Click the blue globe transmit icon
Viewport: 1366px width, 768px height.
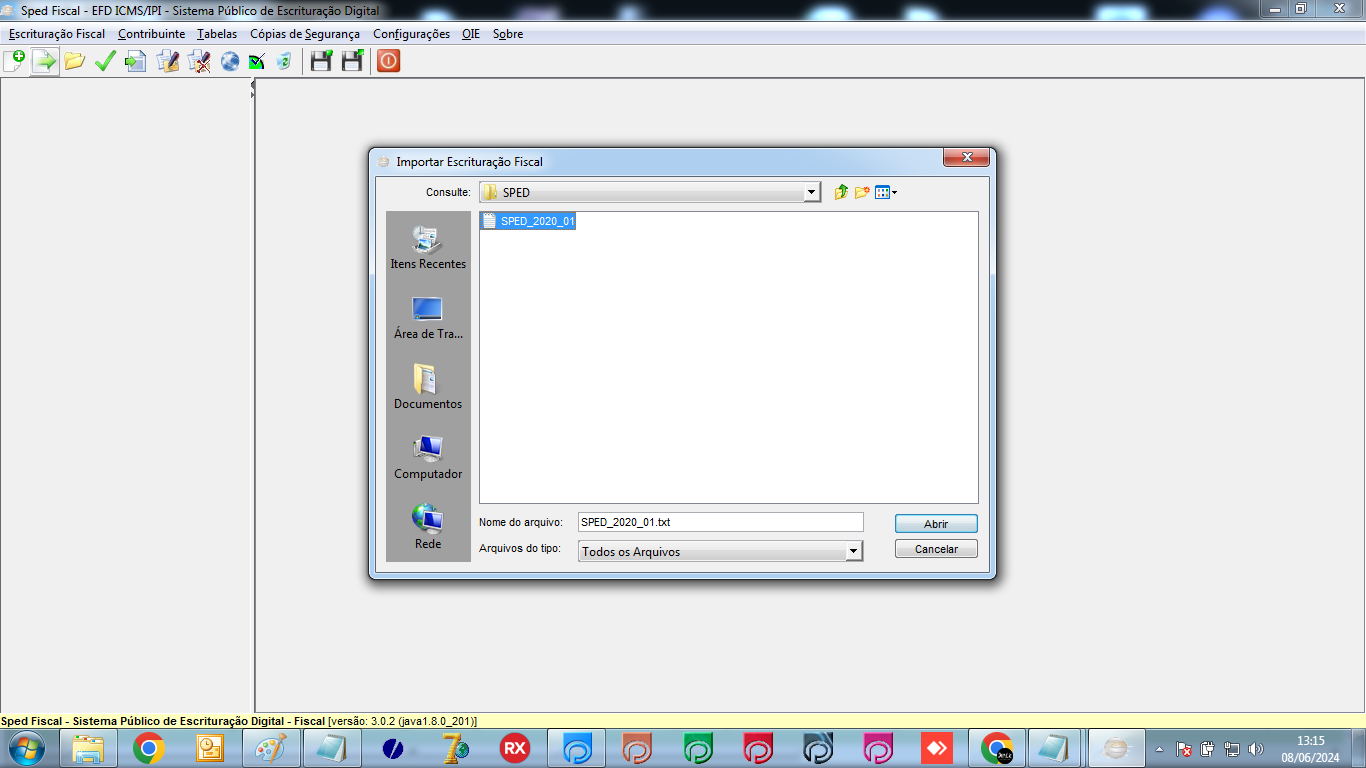tap(230, 61)
